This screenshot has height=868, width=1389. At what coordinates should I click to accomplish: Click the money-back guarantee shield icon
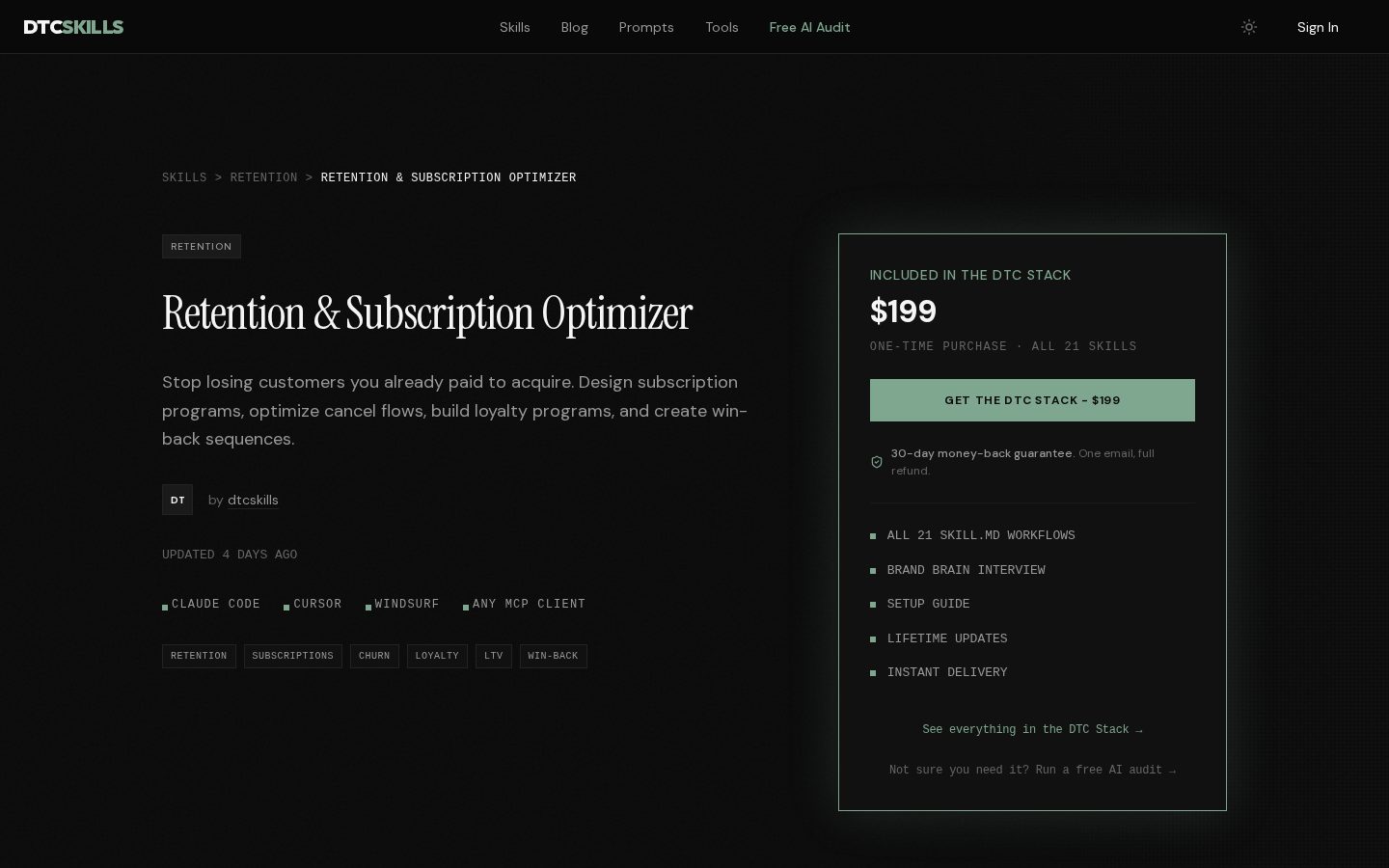tap(877, 462)
